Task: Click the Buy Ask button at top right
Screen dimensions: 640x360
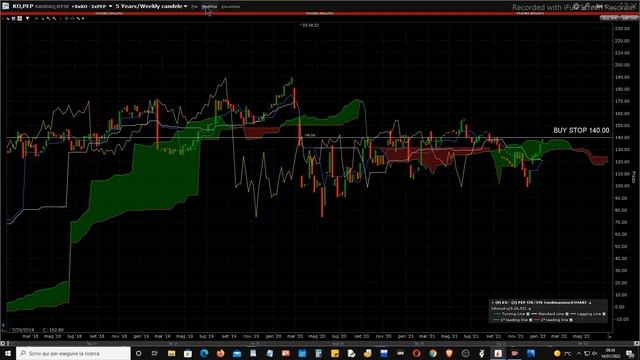Action: coord(609,18)
